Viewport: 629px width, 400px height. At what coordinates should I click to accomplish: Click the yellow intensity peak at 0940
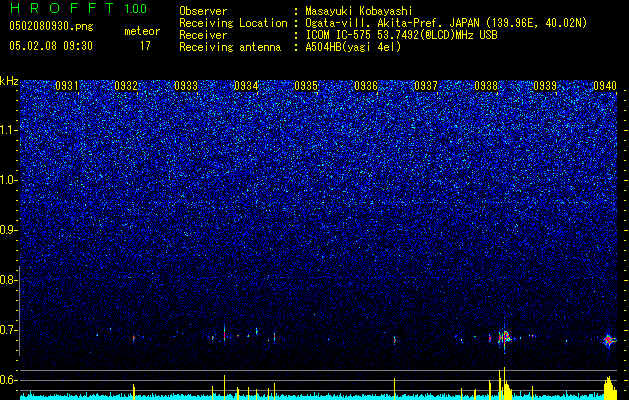pyautogui.click(x=610, y=388)
